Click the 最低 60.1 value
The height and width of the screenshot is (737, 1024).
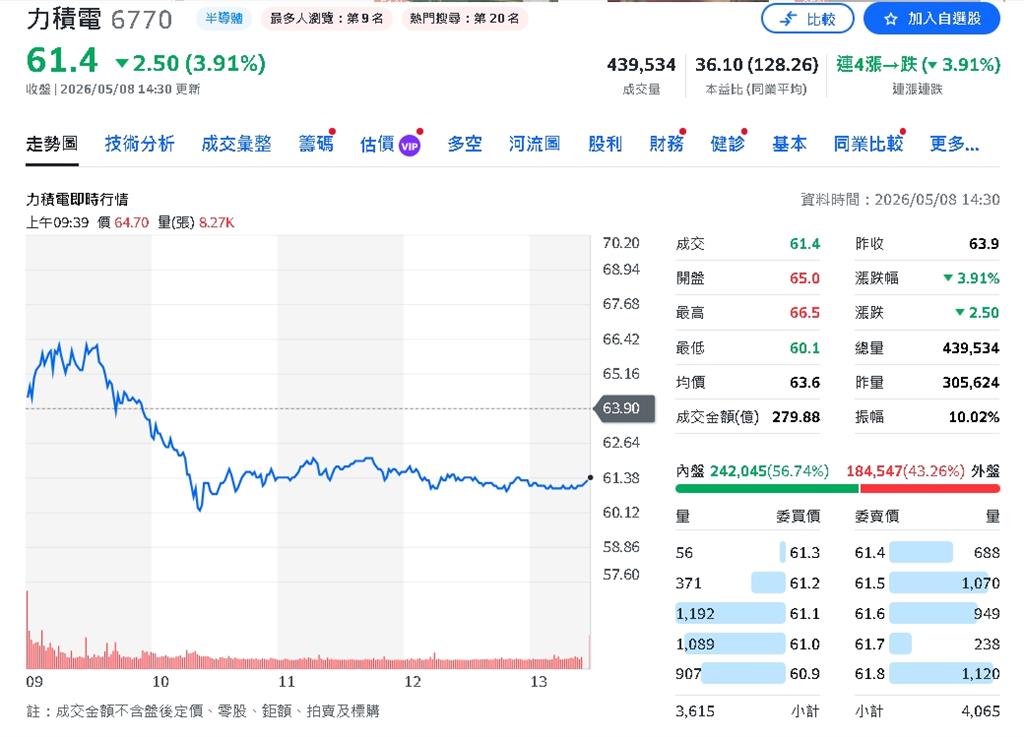[805, 348]
